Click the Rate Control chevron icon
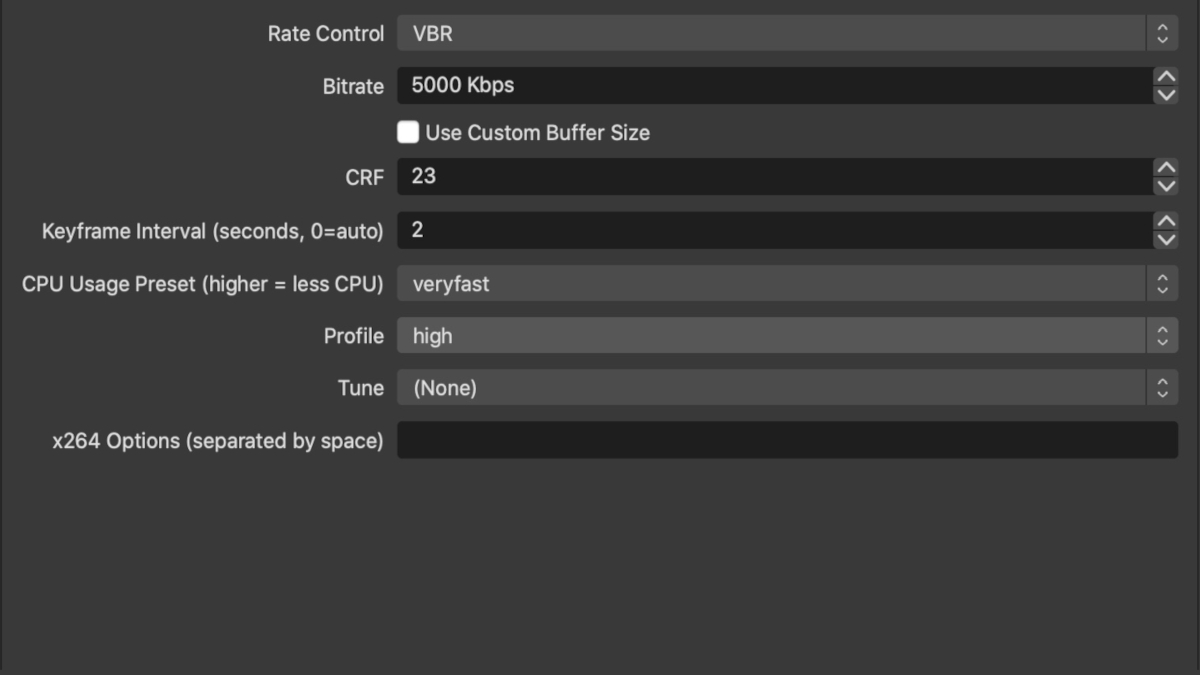1200x675 pixels. point(1165,33)
